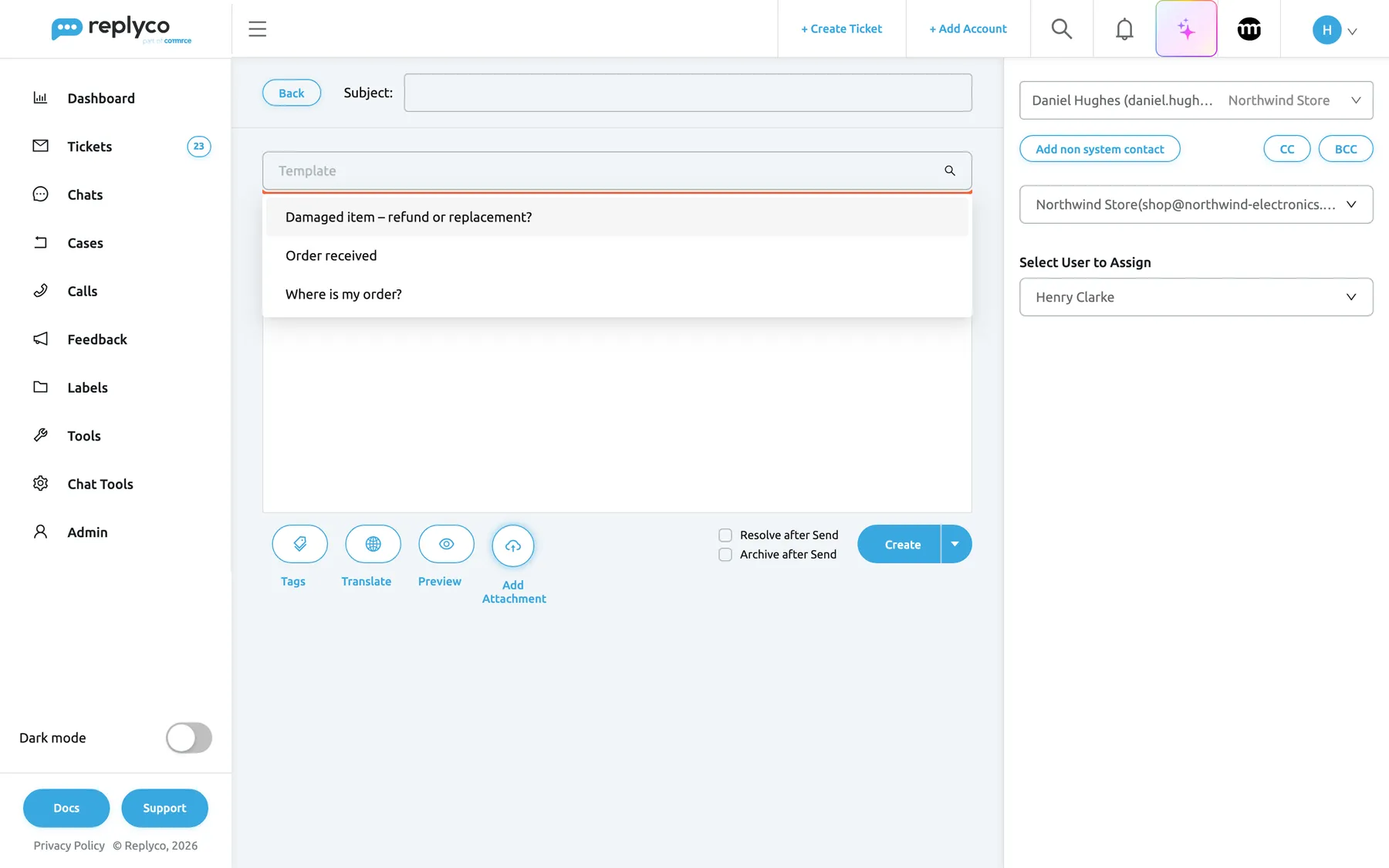This screenshot has width=1389, height=868.
Task: Open Chats in sidebar
Action: coord(85,194)
